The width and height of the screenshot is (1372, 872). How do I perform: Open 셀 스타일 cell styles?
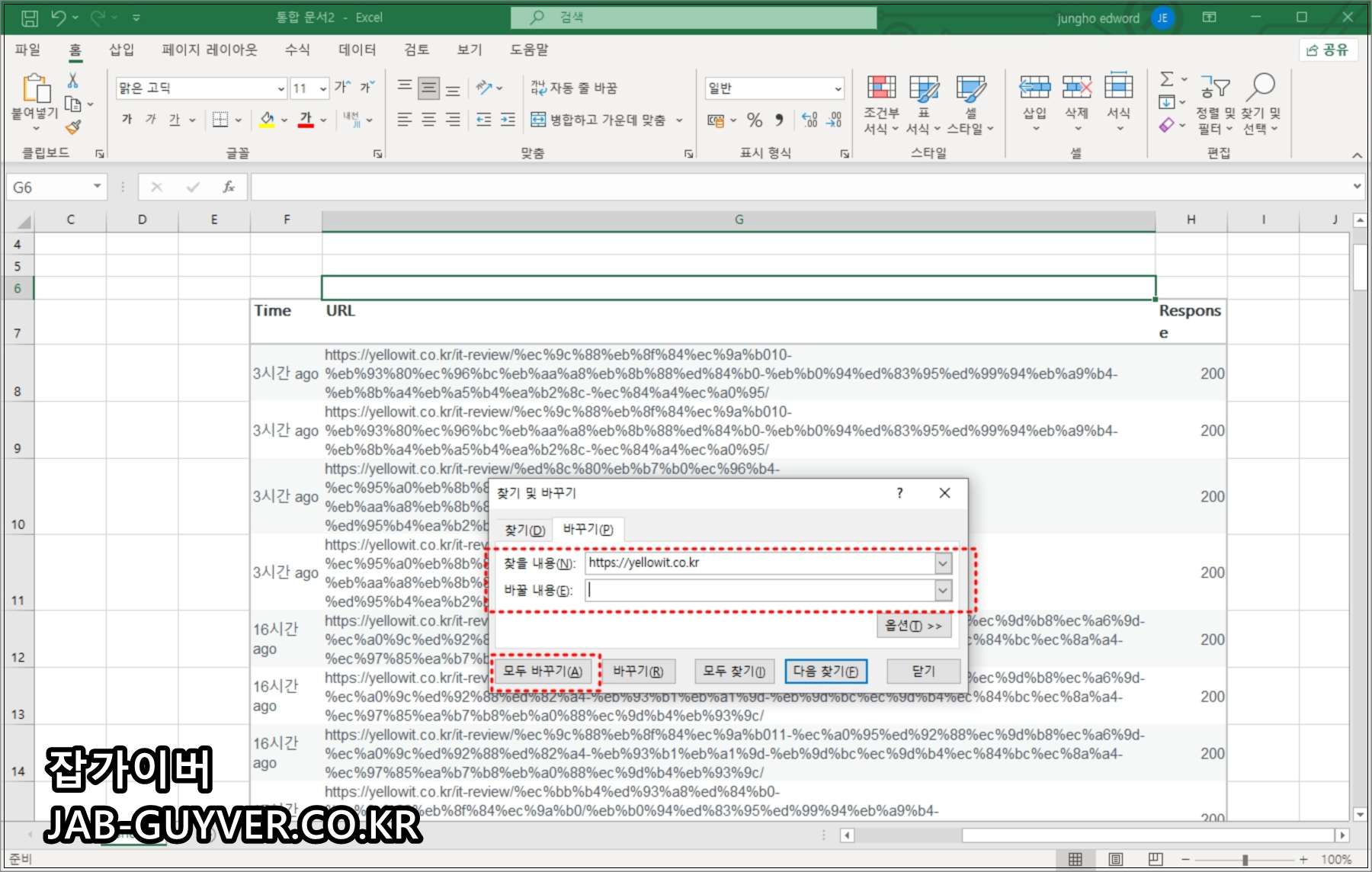970,105
